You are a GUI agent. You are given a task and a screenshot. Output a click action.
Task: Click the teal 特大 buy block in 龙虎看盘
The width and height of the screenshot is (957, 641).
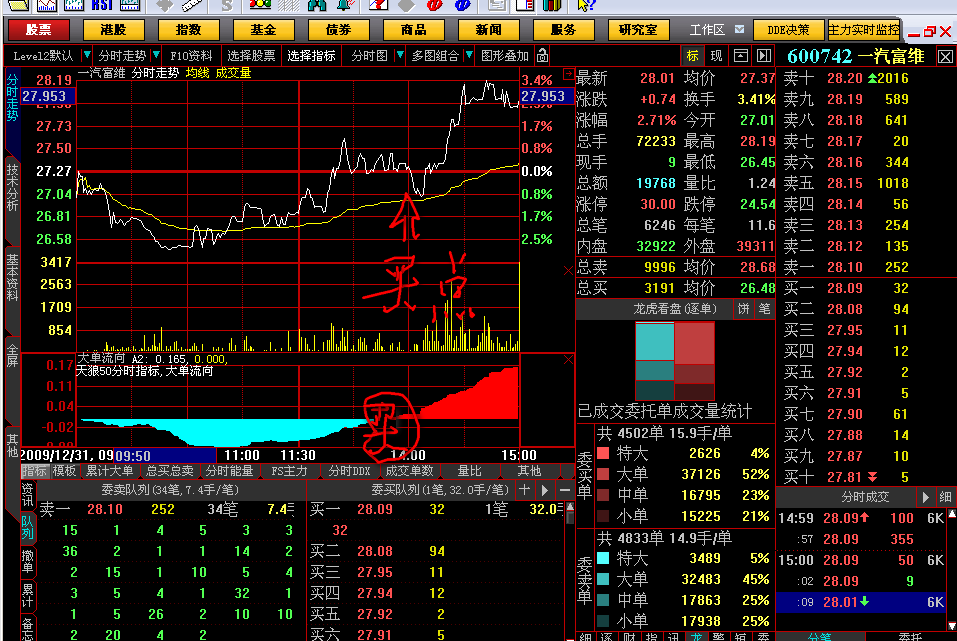tap(654, 342)
